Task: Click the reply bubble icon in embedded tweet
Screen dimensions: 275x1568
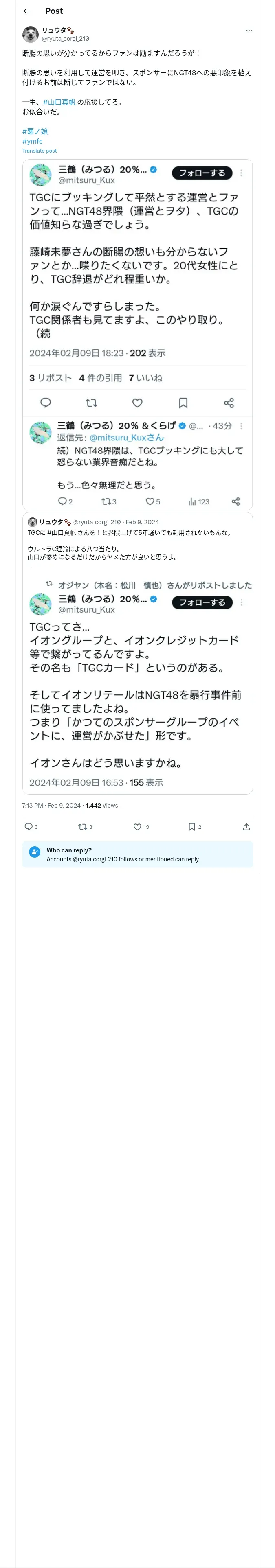Action: click(x=46, y=402)
